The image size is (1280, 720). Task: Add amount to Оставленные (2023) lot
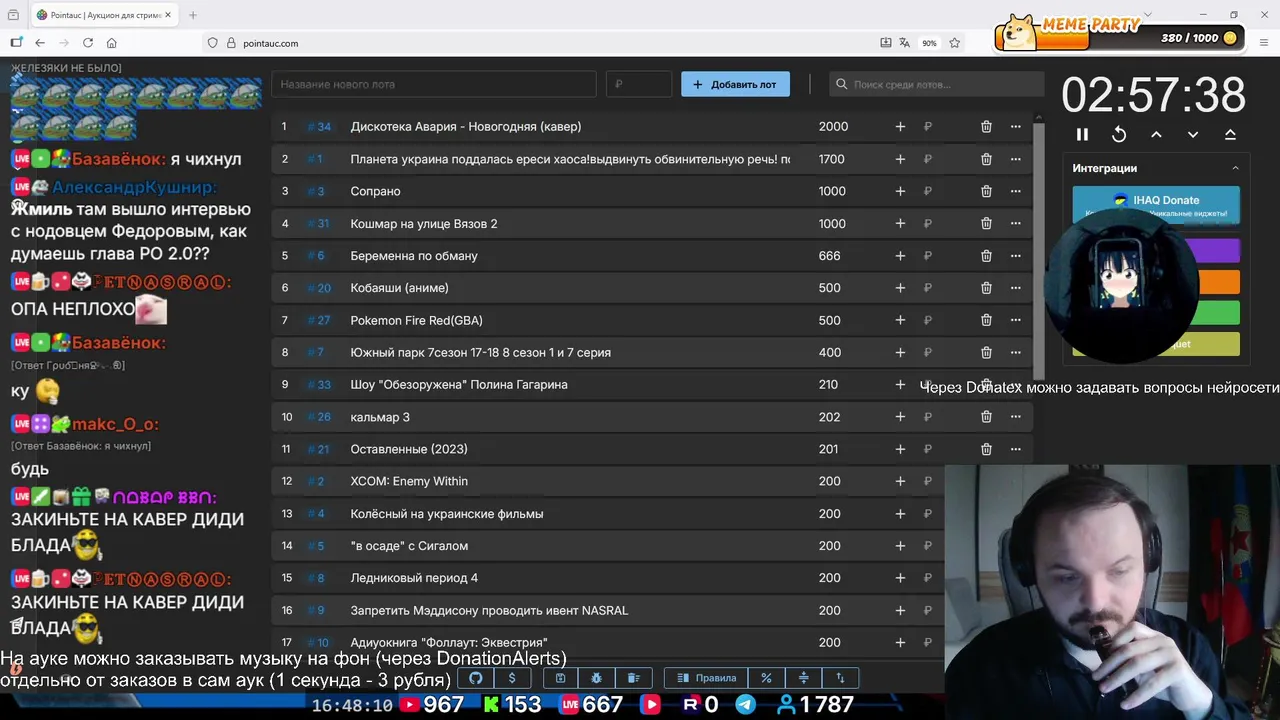[x=900, y=449]
